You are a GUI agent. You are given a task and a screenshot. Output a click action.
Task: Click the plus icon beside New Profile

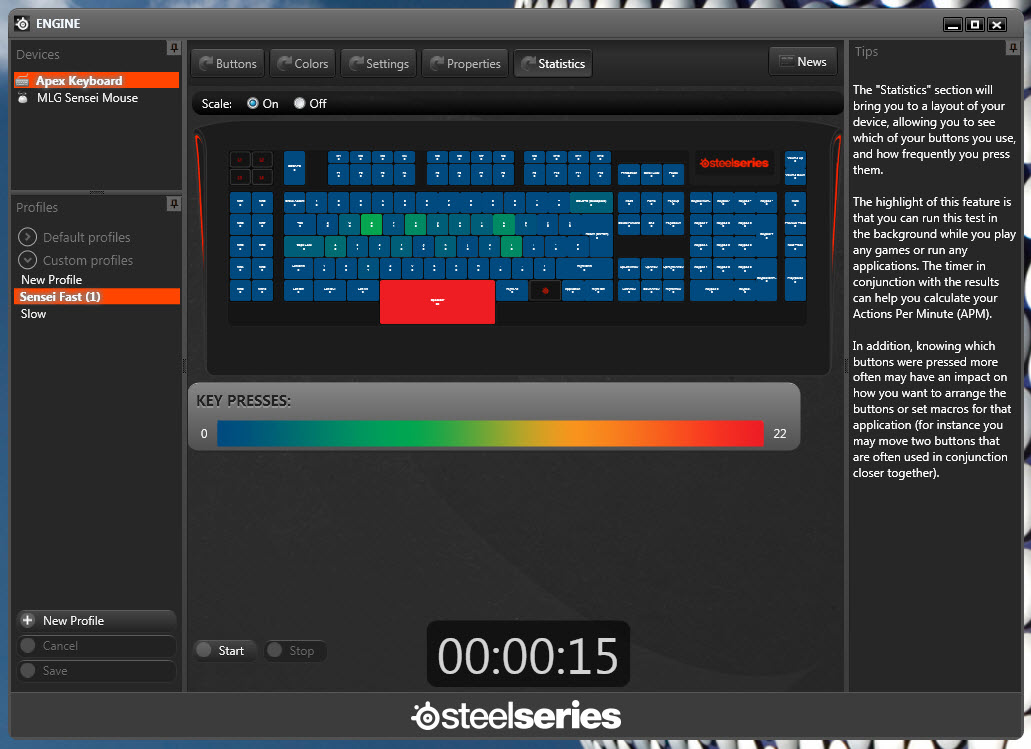[x=28, y=620]
